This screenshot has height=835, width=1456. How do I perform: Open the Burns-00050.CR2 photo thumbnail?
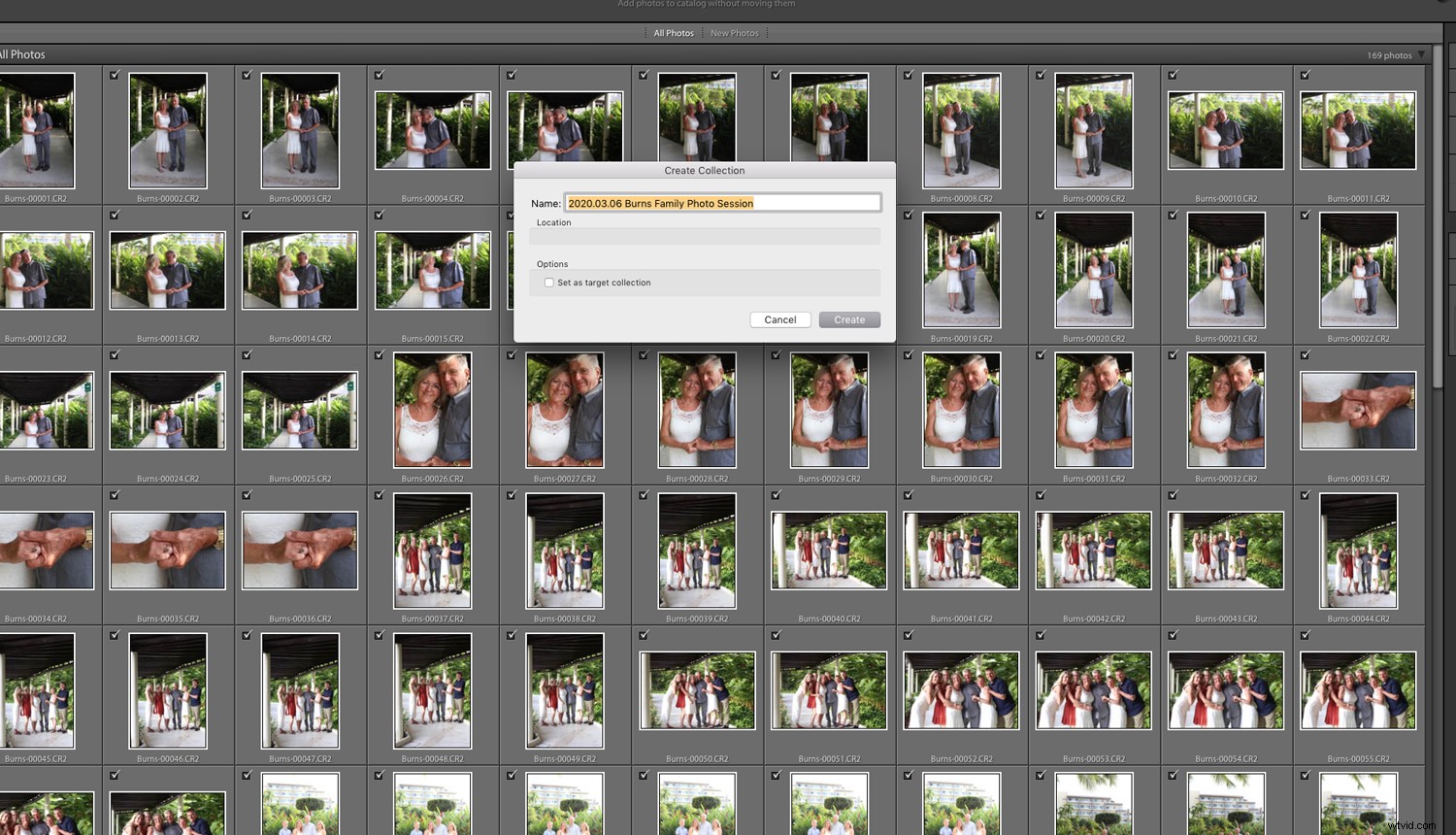[697, 690]
